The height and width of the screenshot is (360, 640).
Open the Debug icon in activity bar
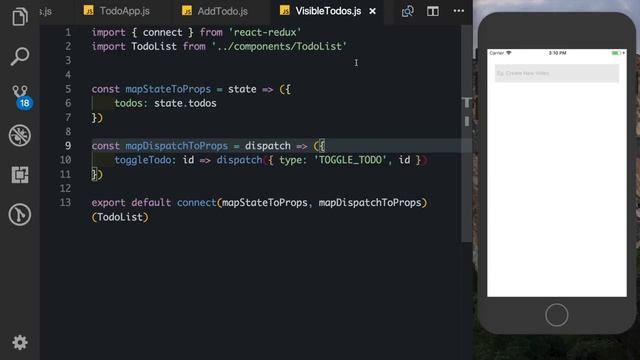click(x=20, y=136)
